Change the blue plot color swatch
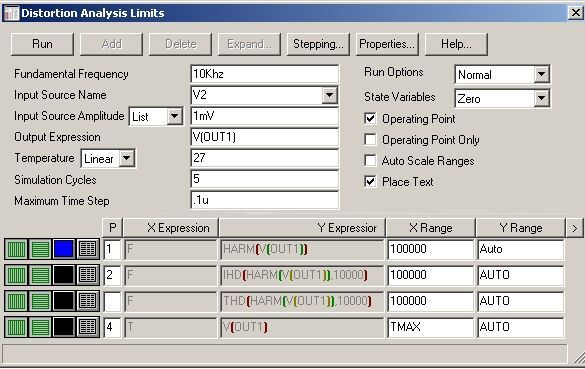Viewport: 585px width, 369px height. pyautogui.click(x=64, y=249)
